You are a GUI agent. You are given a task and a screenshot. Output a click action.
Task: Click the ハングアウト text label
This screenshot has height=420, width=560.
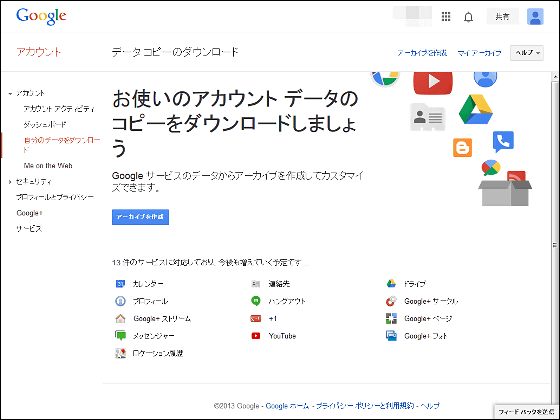(287, 301)
